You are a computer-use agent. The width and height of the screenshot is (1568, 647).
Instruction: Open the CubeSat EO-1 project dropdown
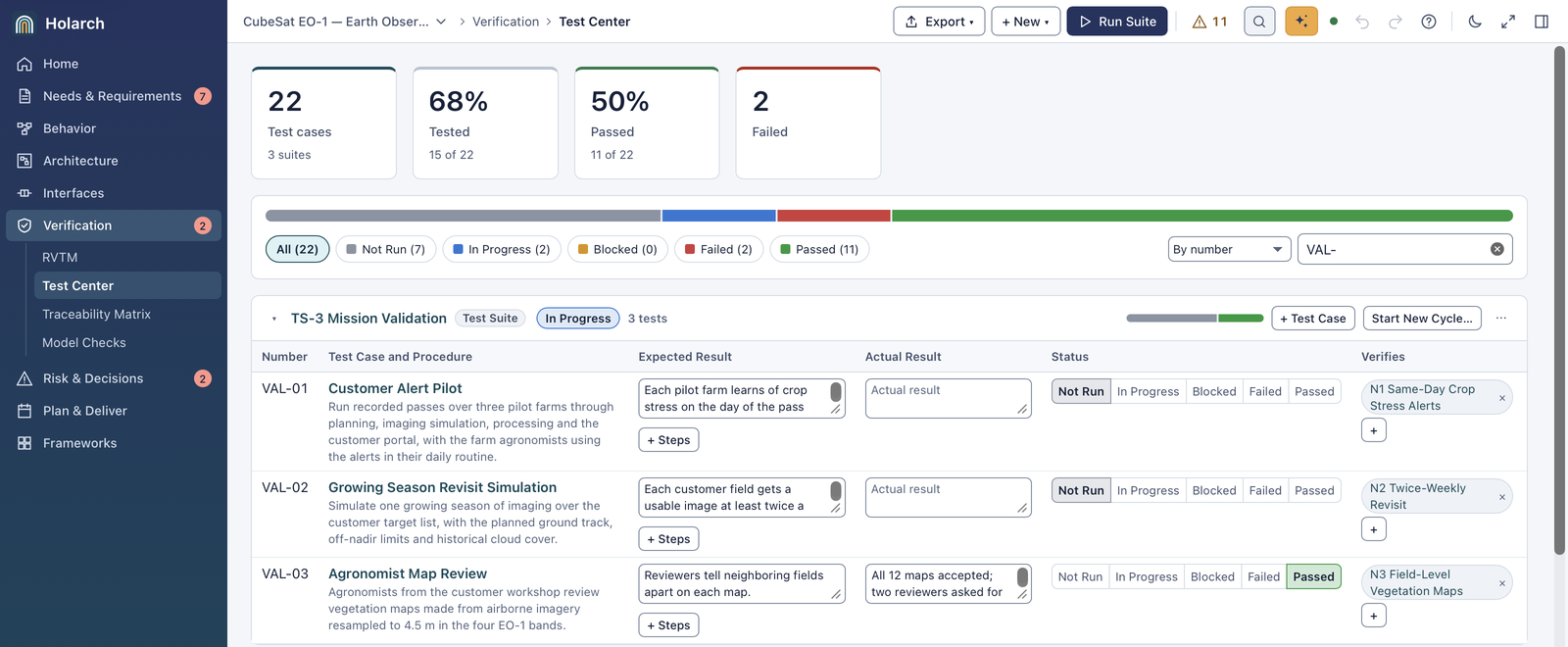(x=345, y=22)
